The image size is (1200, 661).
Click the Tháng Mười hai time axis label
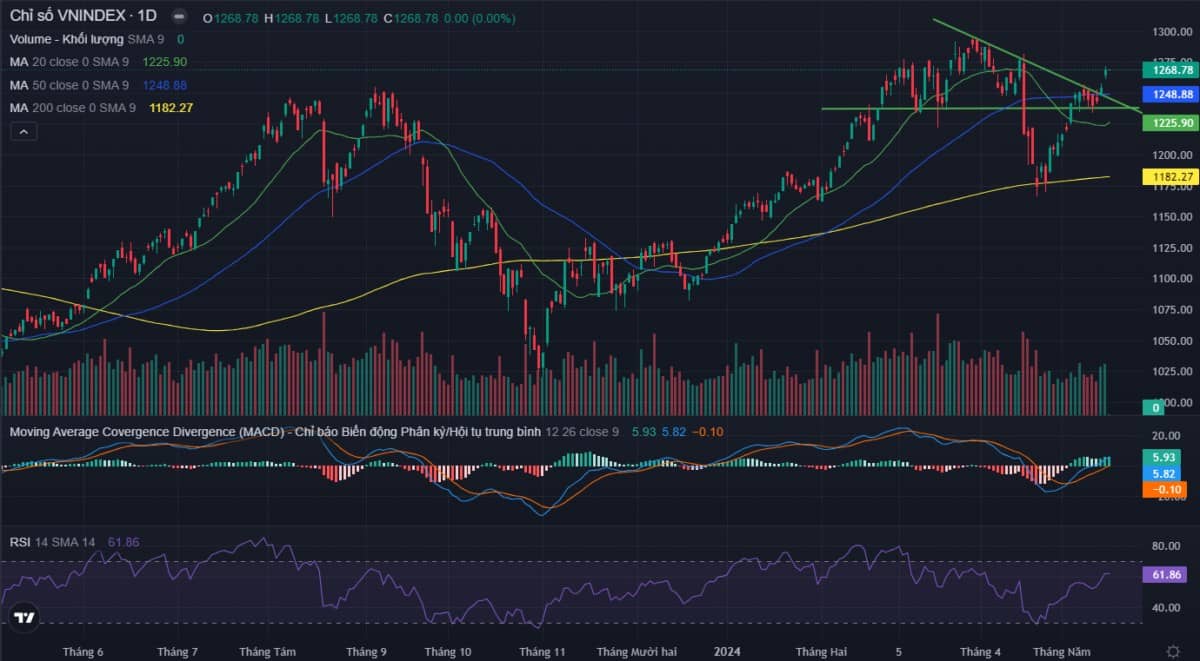tap(638, 651)
